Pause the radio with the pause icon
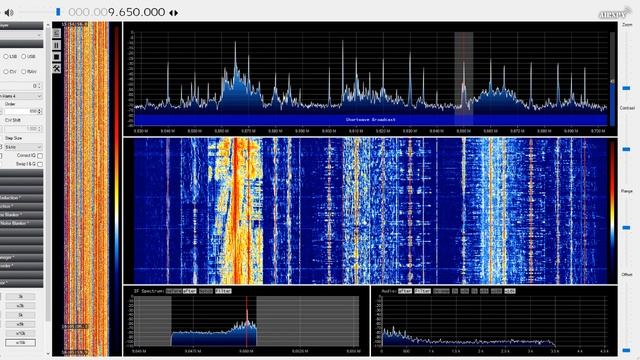640x360 pixels. [57, 45]
